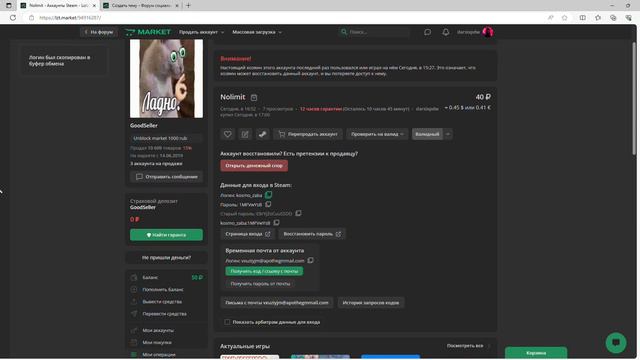Image resolution: width=640 pixels, height=360 pixels.
Task: Open the GoodSeller seller profile name link
Action: 144,126
